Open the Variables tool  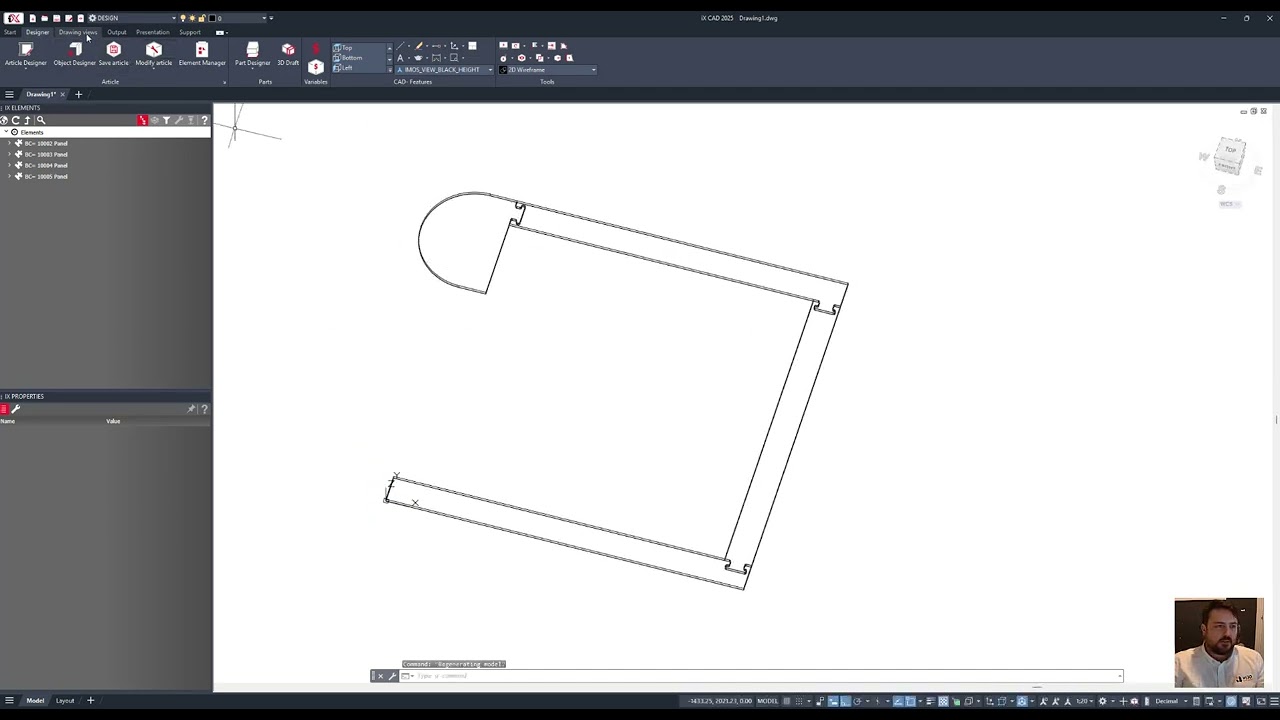click(316, 67)
